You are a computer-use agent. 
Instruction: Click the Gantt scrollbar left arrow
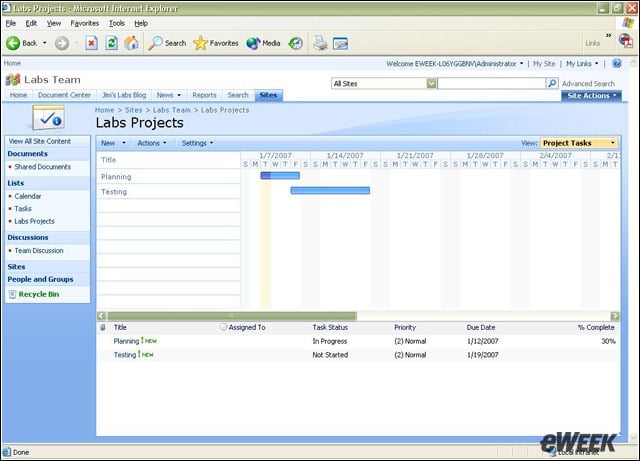pos(102,316)
